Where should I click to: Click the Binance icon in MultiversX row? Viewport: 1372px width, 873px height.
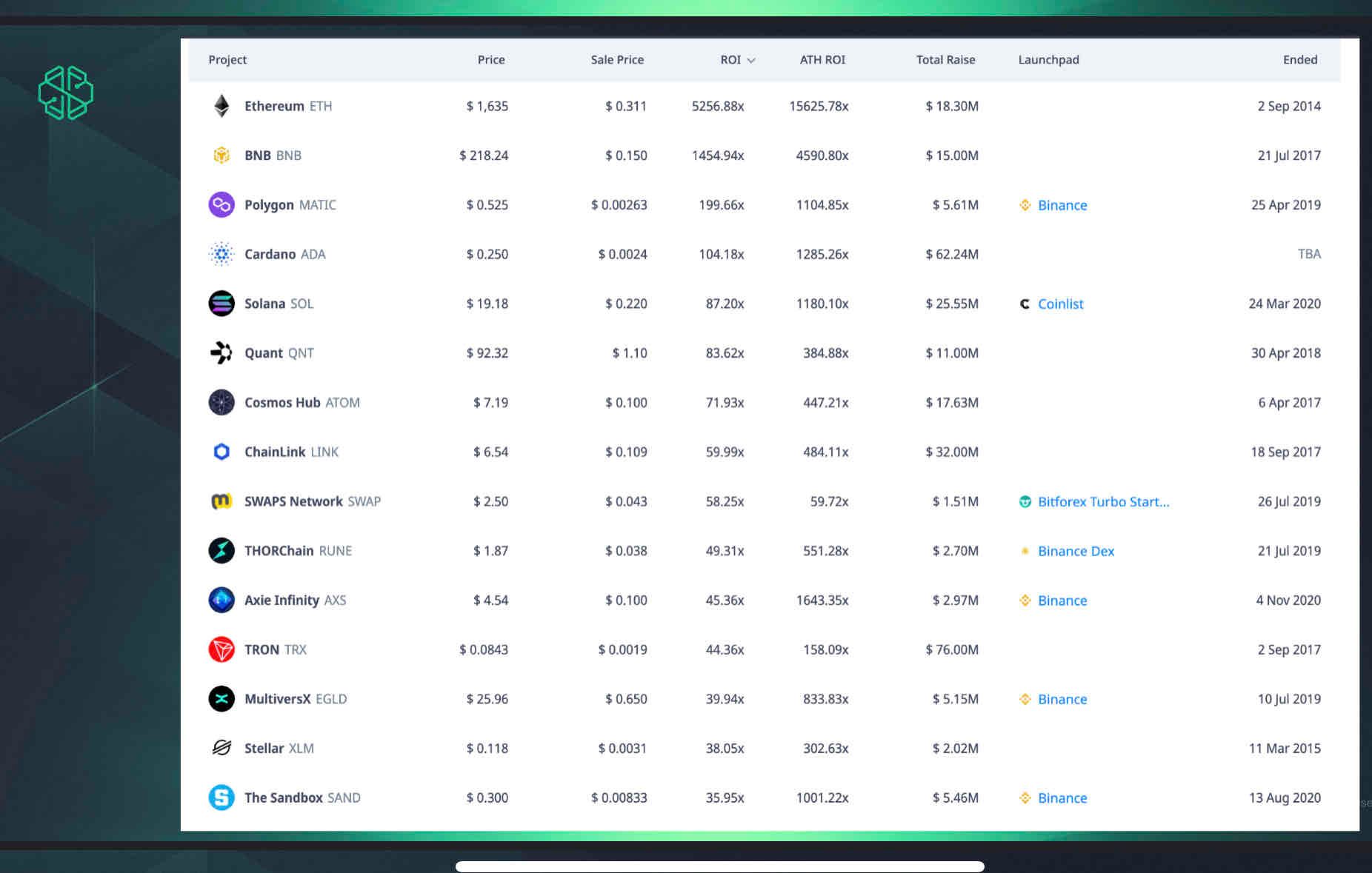[1025, 699]
